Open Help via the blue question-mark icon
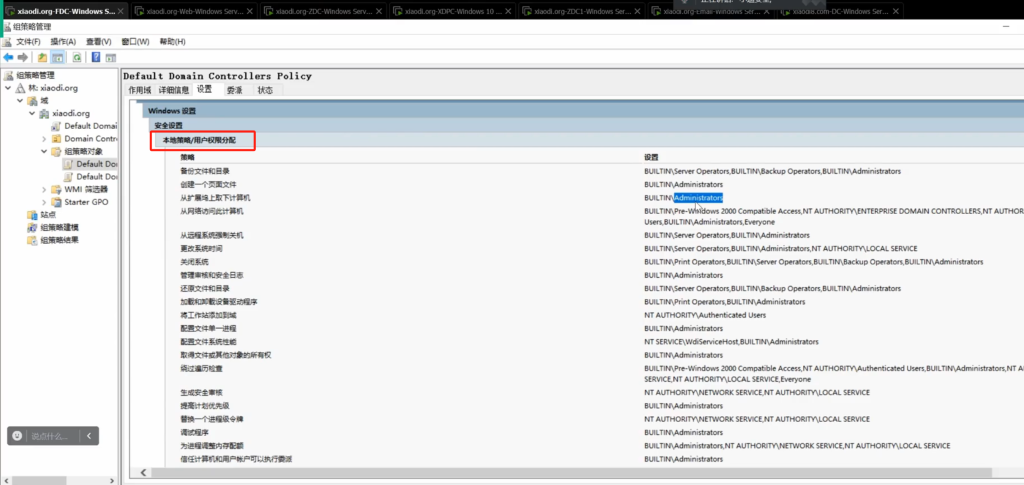This screenshot has height=485, width=1024. pyautogui.click(x=96, y=57)
